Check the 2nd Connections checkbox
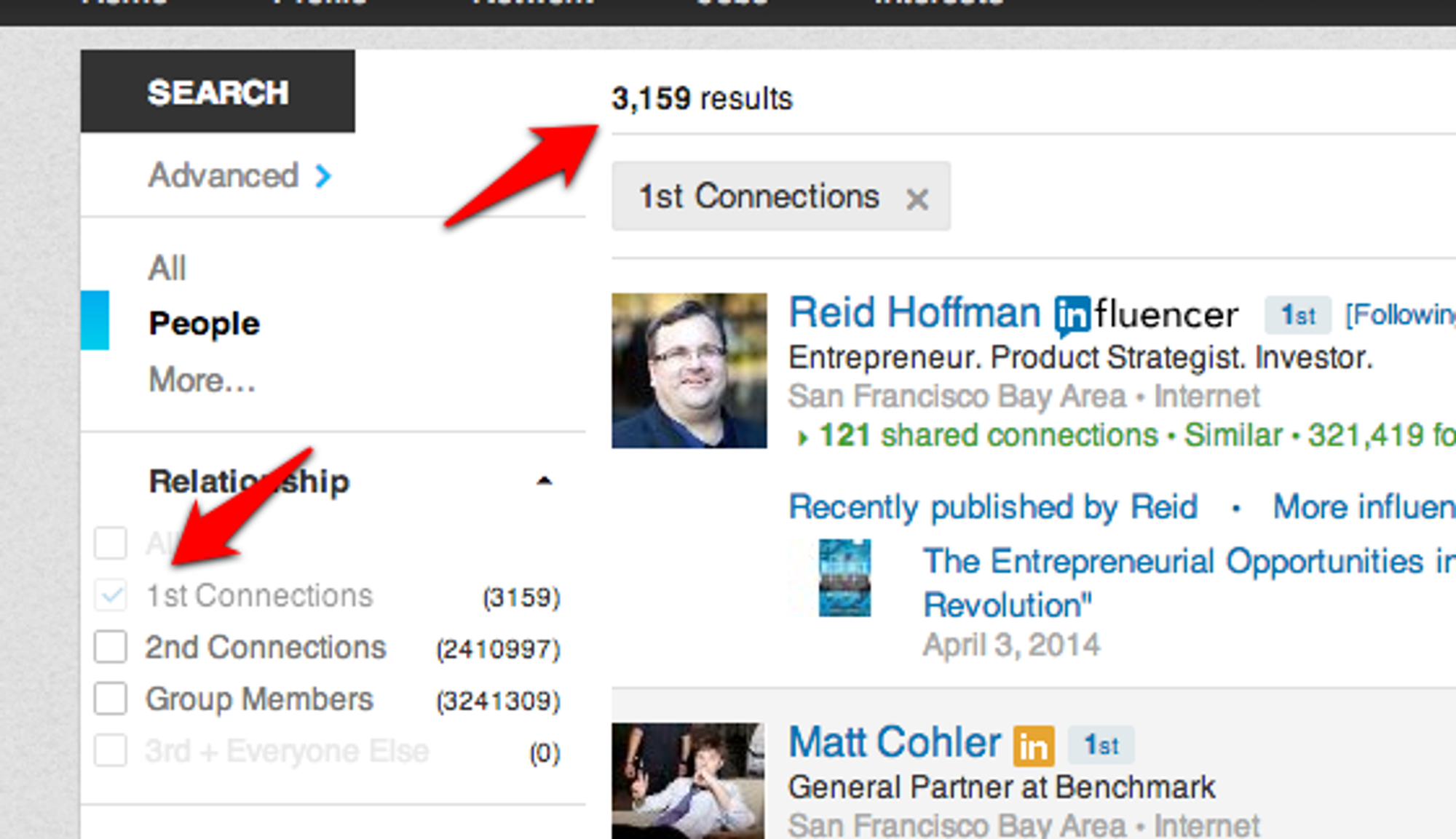Screen dimensions: 1456x839 [111, 647]
